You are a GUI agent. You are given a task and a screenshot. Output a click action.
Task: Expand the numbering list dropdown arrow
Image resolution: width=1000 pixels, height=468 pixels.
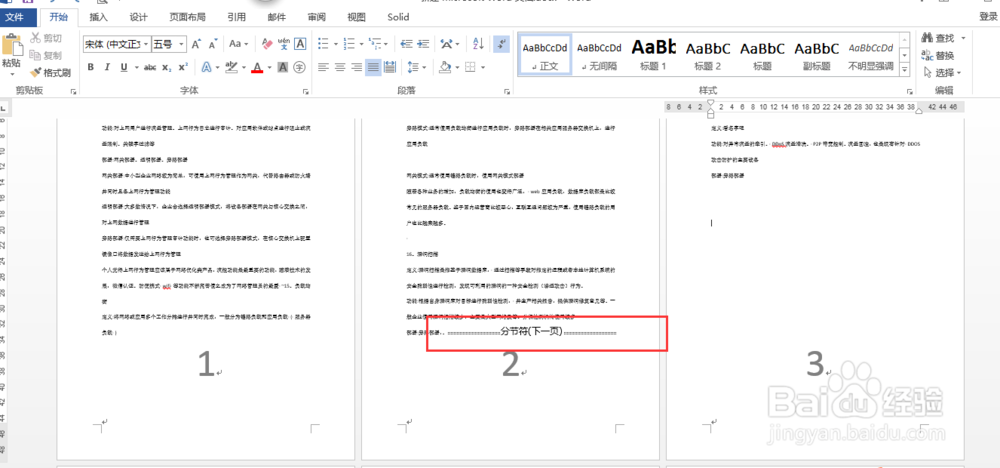pos(361,44)
